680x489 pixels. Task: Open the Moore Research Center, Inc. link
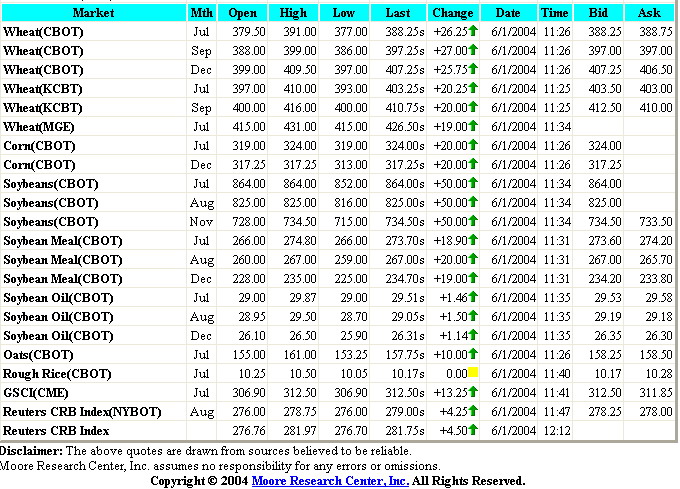tap(330, 481)
